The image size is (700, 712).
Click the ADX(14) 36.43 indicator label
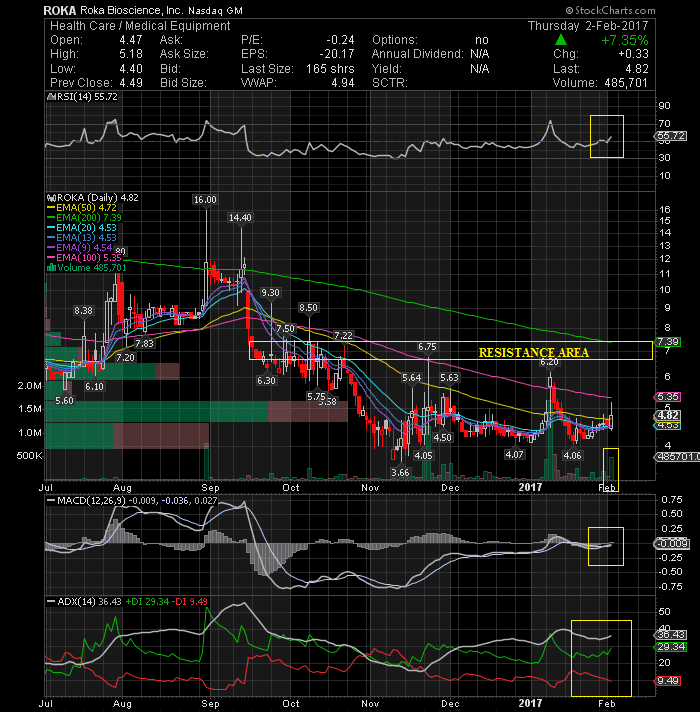pos(85,602)
